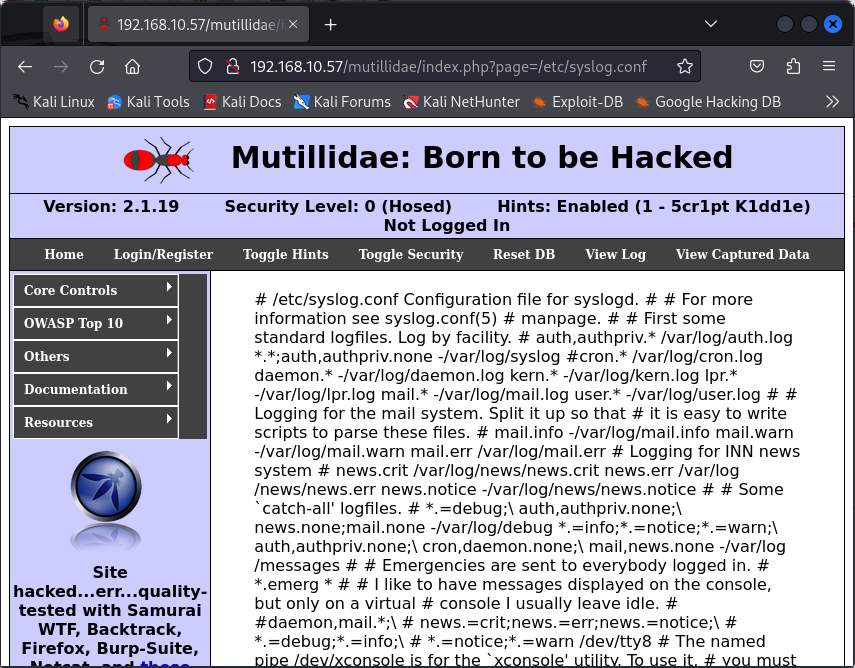Image resolution: width=855 pixels, height=668 pixels.
Task: Close the browser window
Action: point(833,24)
